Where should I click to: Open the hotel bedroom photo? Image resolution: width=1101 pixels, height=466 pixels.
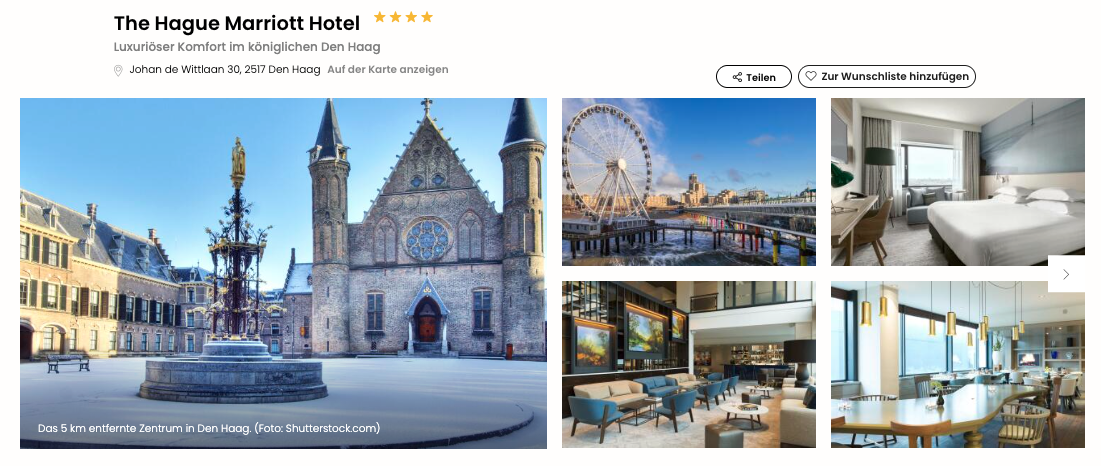coord(958,182)
